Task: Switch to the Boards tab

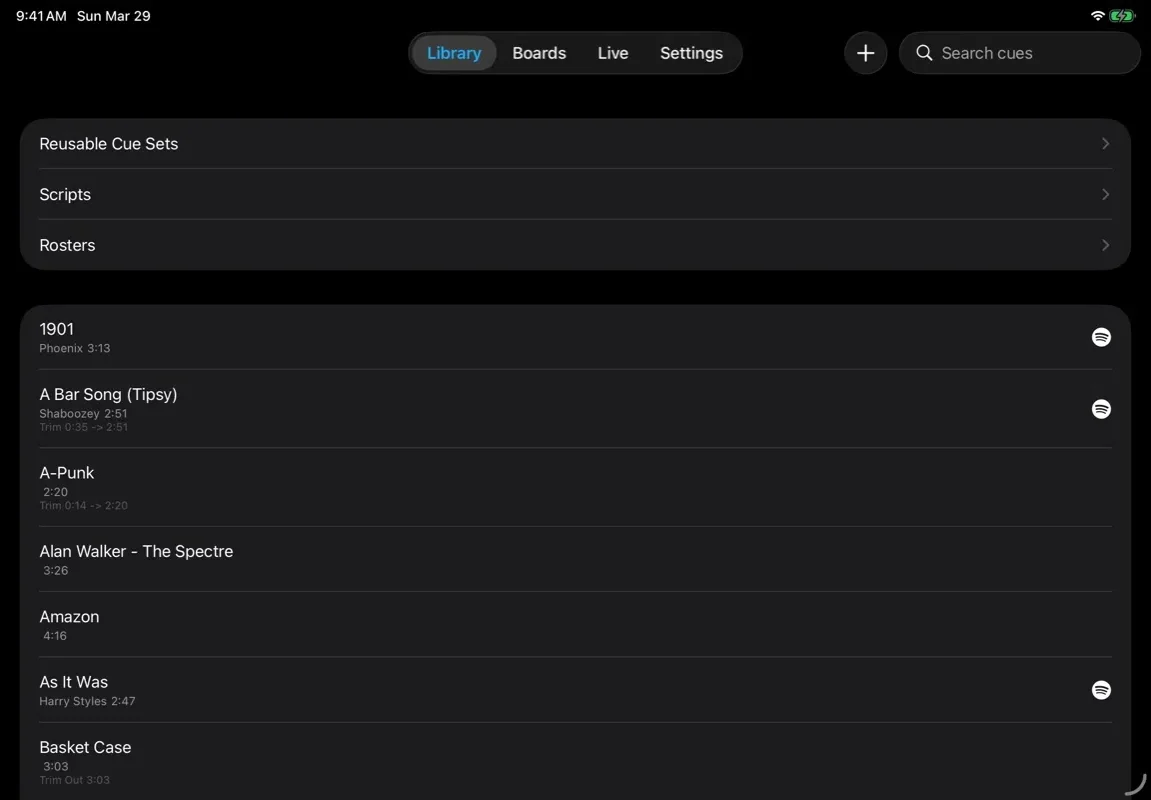Action: point(539,52)
